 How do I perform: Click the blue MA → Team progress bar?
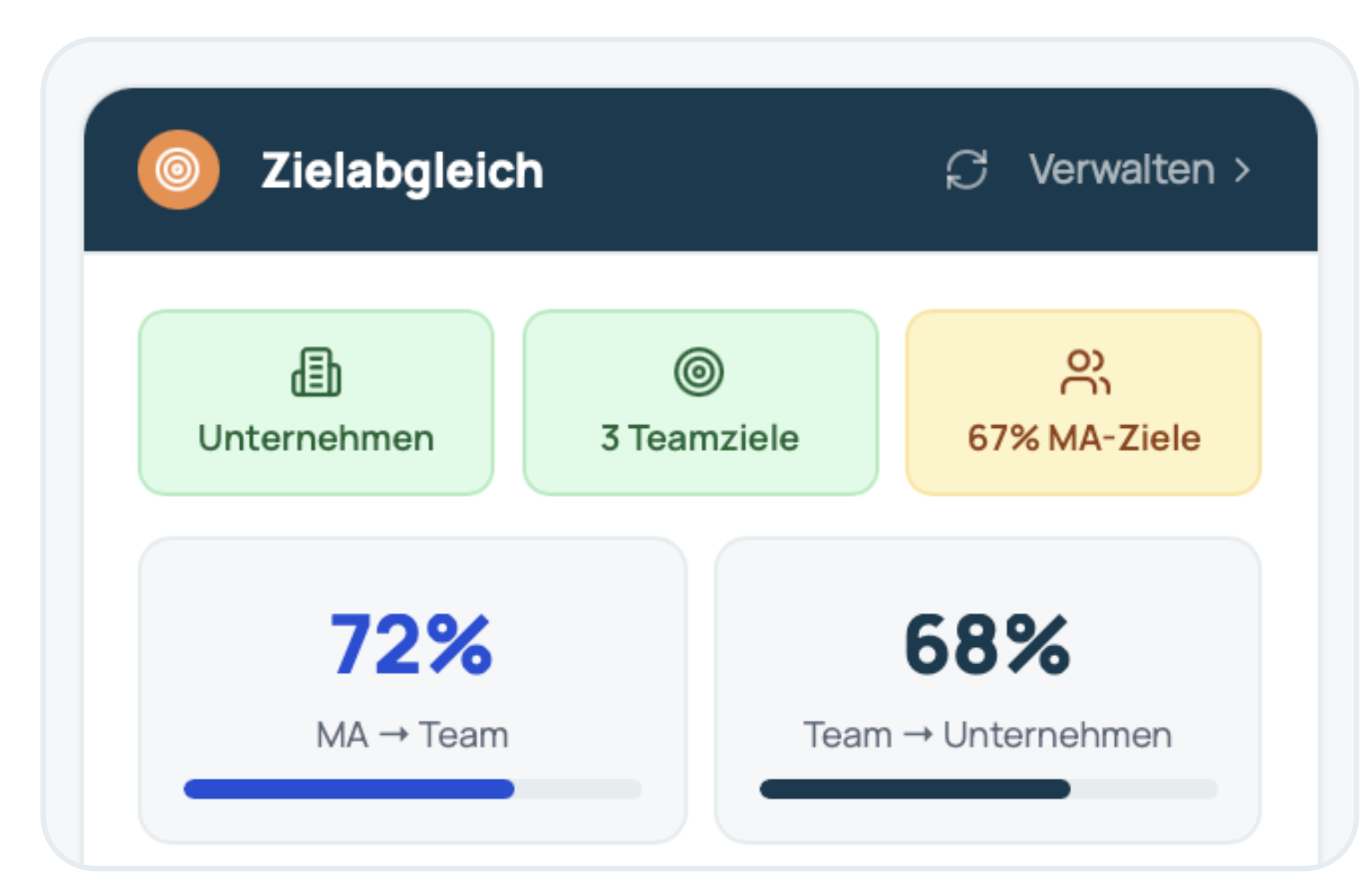348,789
